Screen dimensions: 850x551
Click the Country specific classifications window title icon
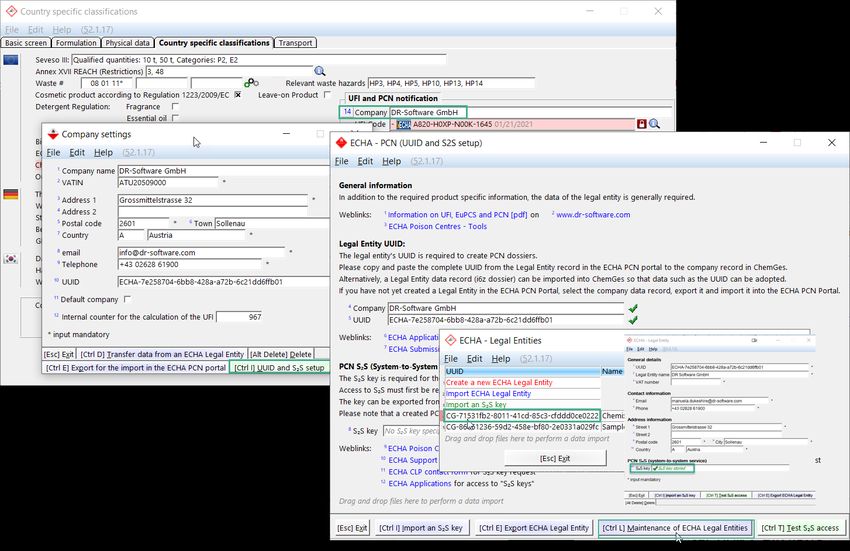[11, 11]
